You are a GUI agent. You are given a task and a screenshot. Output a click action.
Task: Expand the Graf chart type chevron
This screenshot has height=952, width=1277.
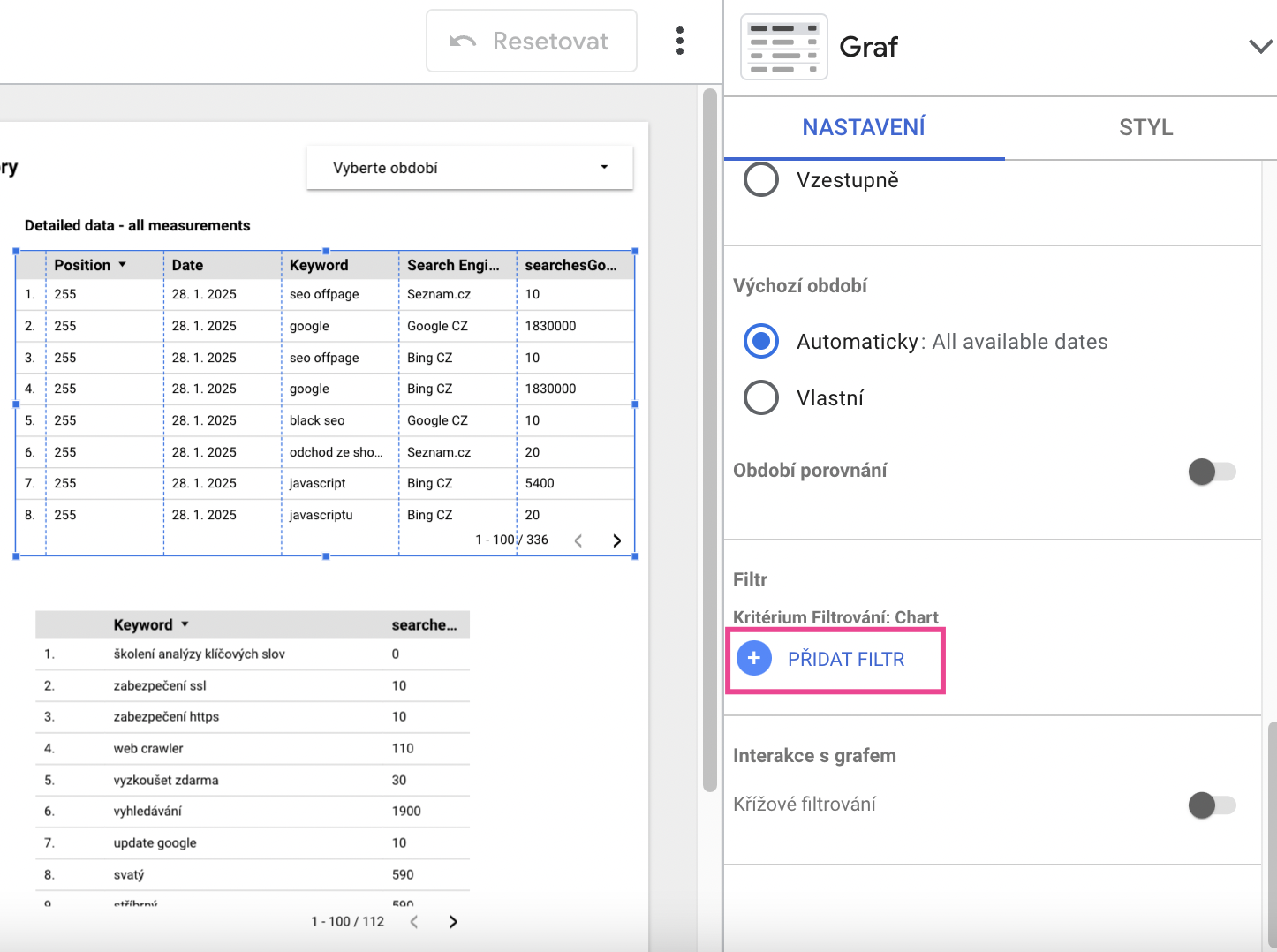click(1260, 46)
